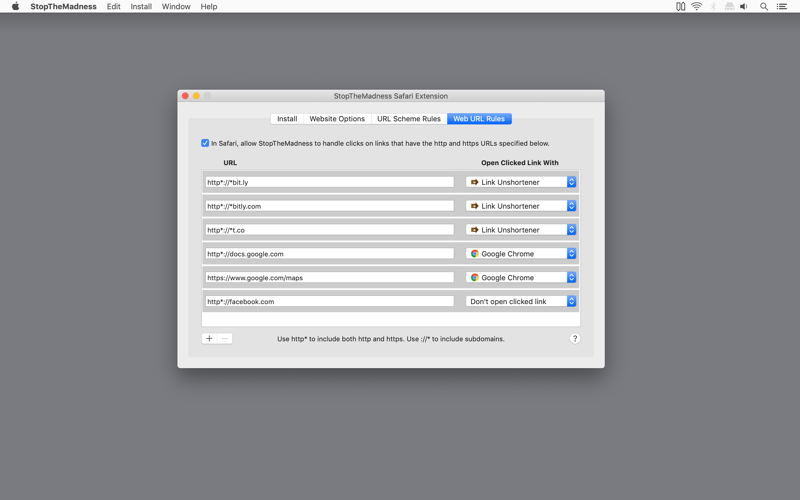
Task: Open the dropdown for the bitly.com rule
Action: tap(521, 206)
